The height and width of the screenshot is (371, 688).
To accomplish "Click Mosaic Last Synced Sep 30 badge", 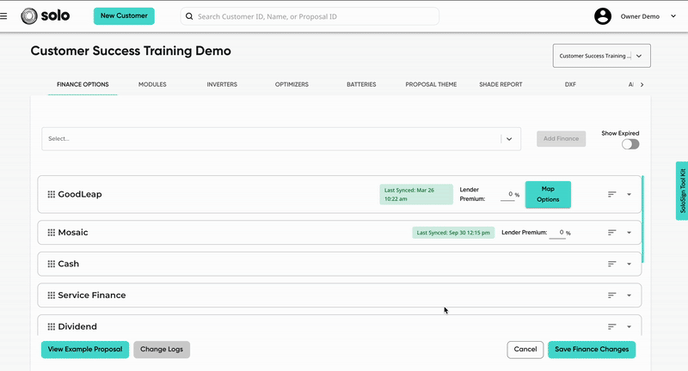I will point(453,233).
